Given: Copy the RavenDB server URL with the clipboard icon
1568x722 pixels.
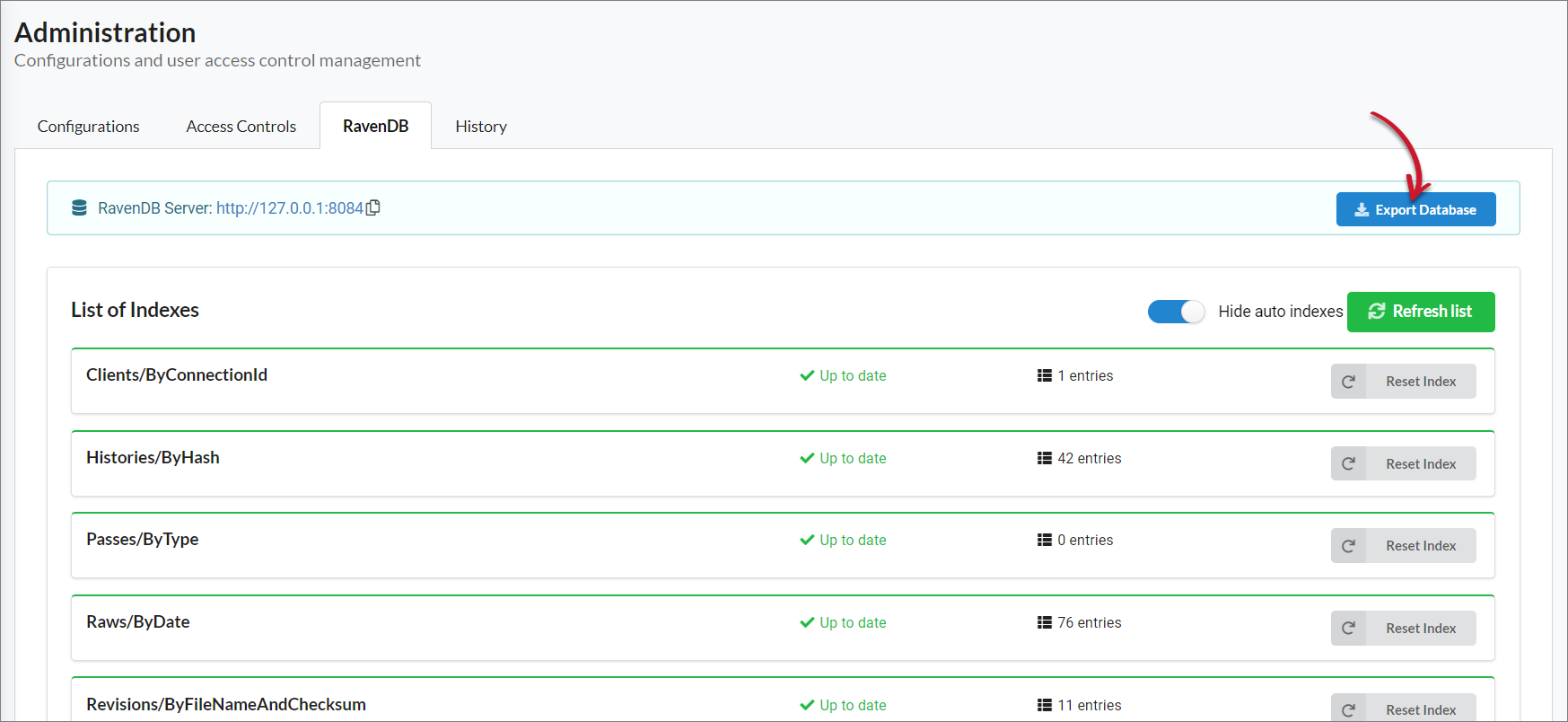Looking at the screenshot, I should pyautogui.click(x=373, y=207).
